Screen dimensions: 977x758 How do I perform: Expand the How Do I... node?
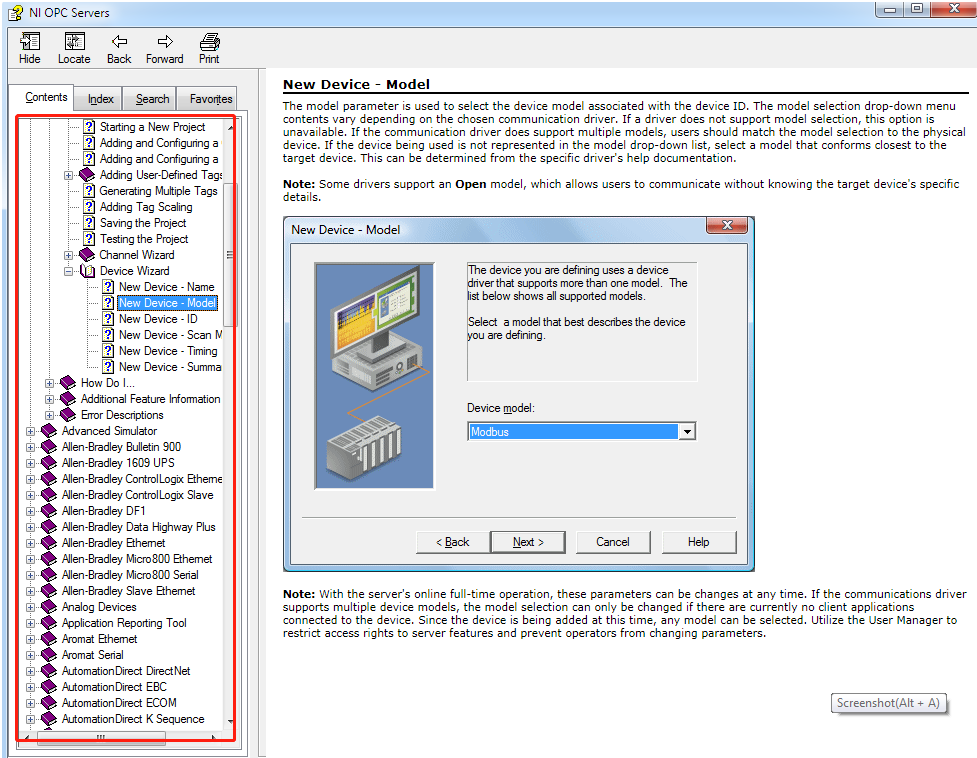point(49,384)
